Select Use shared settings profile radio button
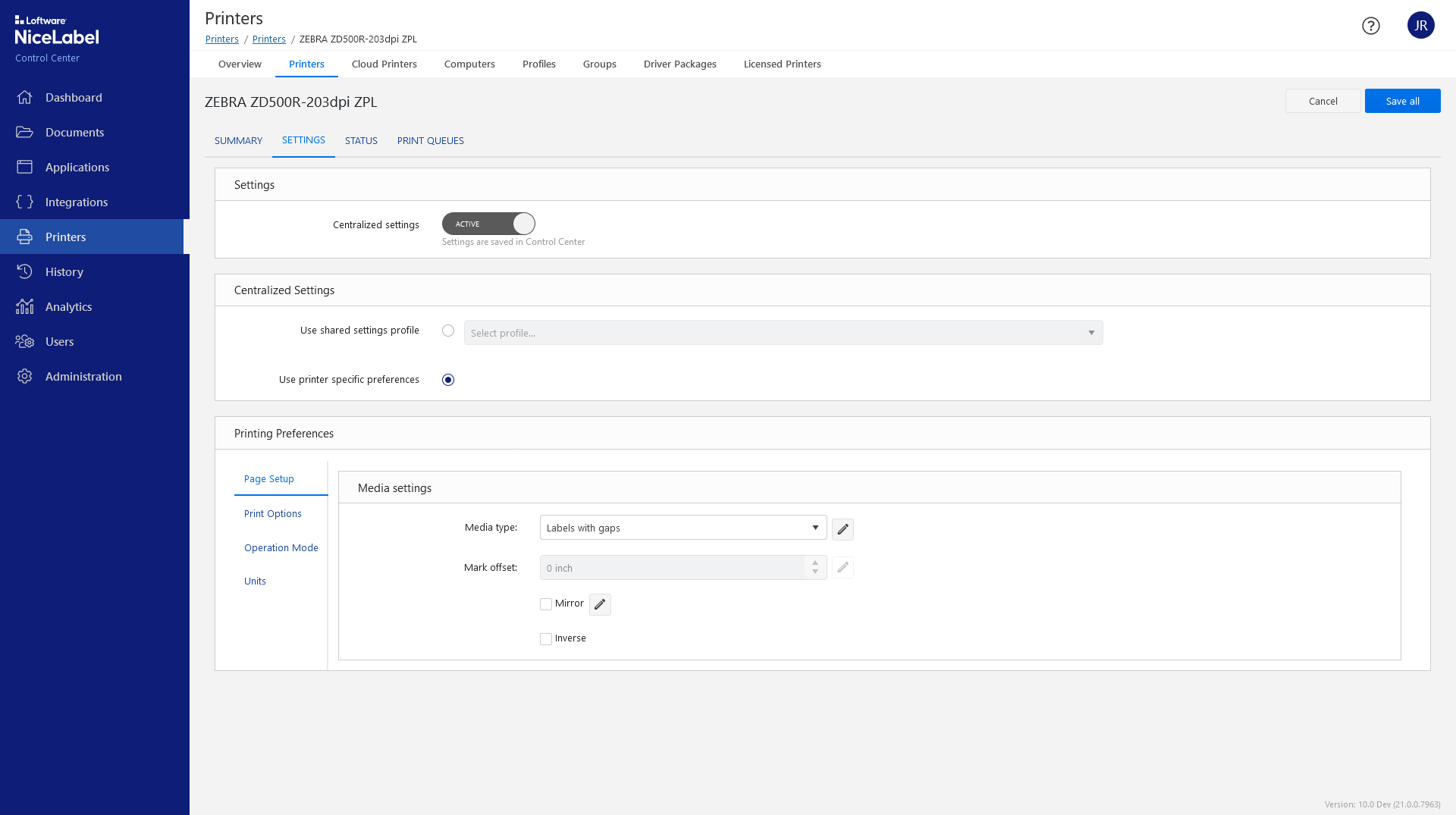Screen dimensions: 1456x815 (448, 331)
